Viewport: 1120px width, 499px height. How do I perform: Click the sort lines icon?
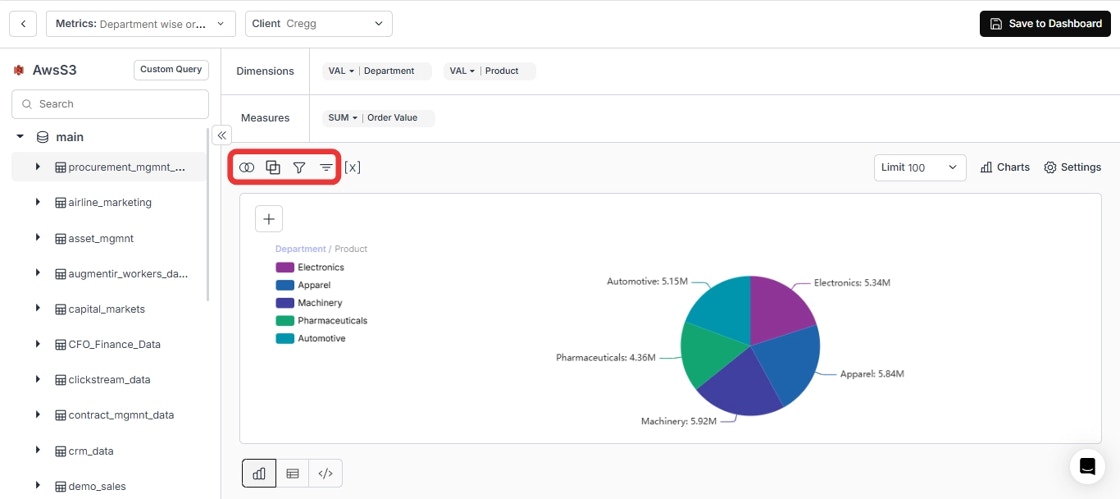(x=326, y=167)
